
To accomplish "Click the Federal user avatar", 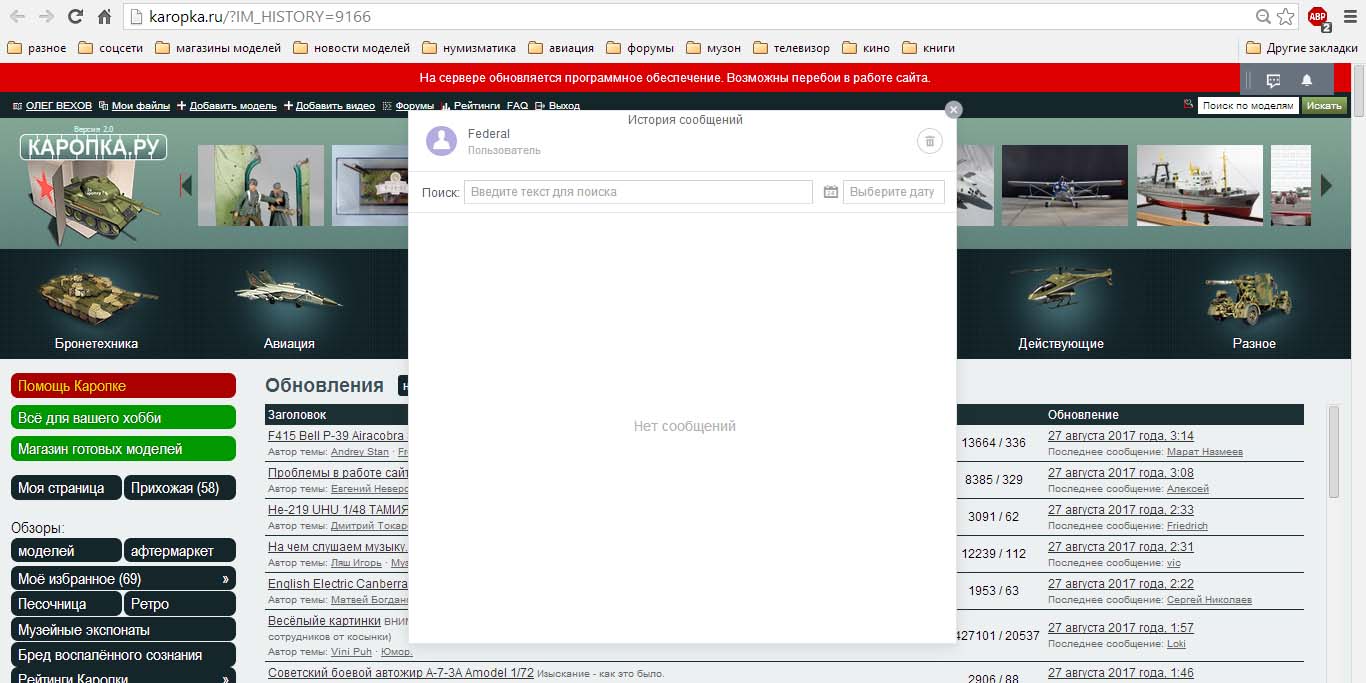I will [x=441, y=142].
